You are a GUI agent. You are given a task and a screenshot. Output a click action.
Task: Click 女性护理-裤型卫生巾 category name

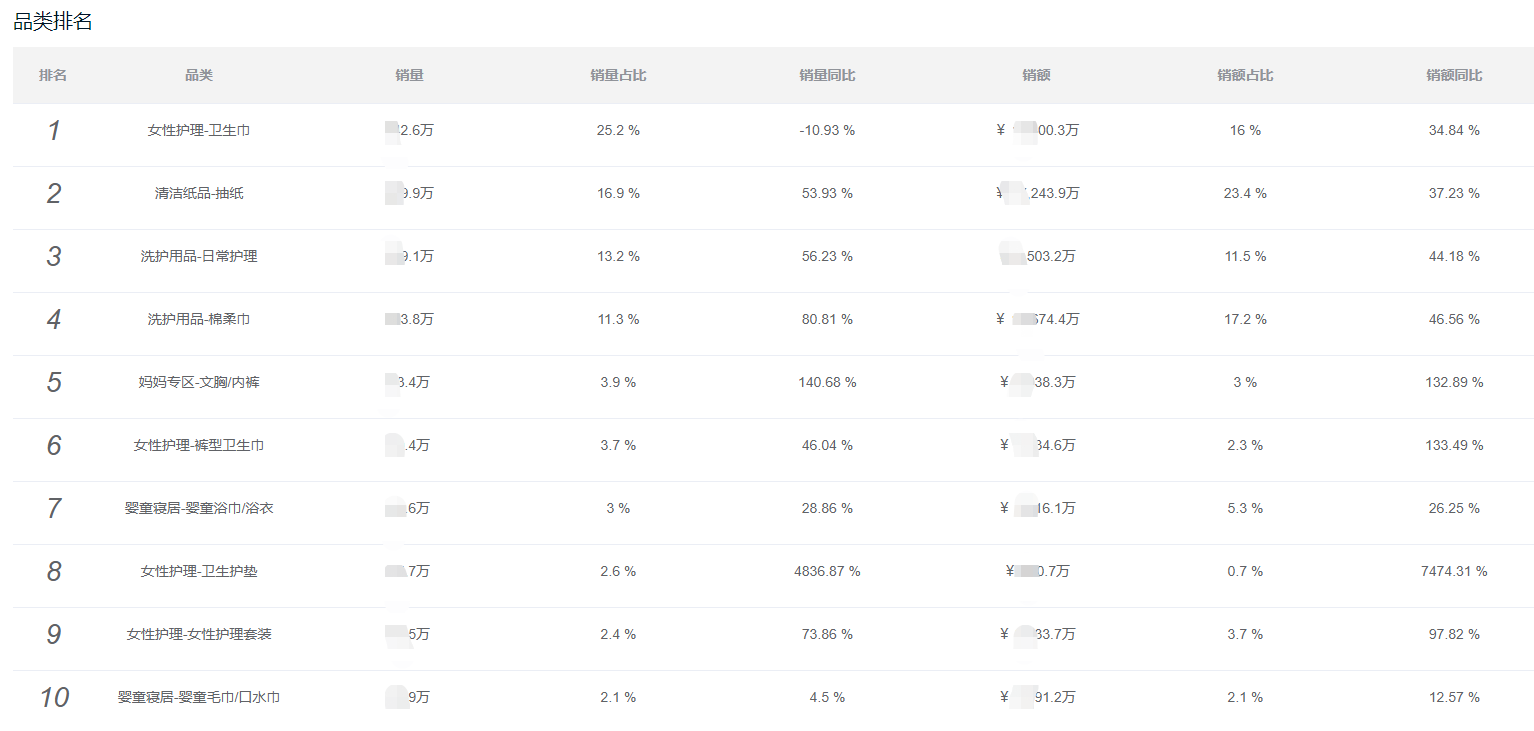click(199, 445)
